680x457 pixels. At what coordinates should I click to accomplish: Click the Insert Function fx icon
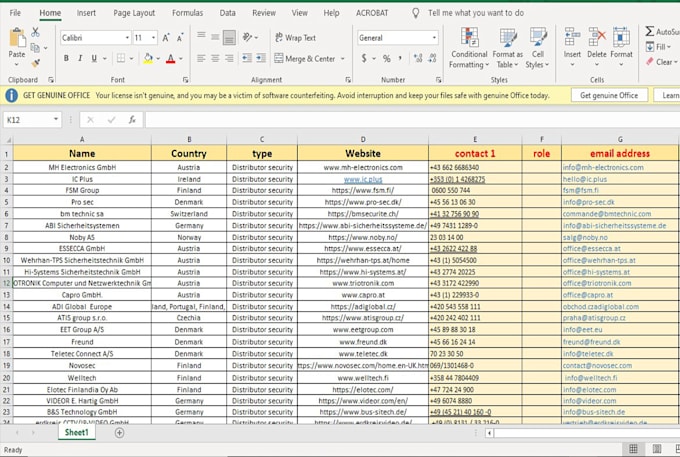tap(132, 120)
